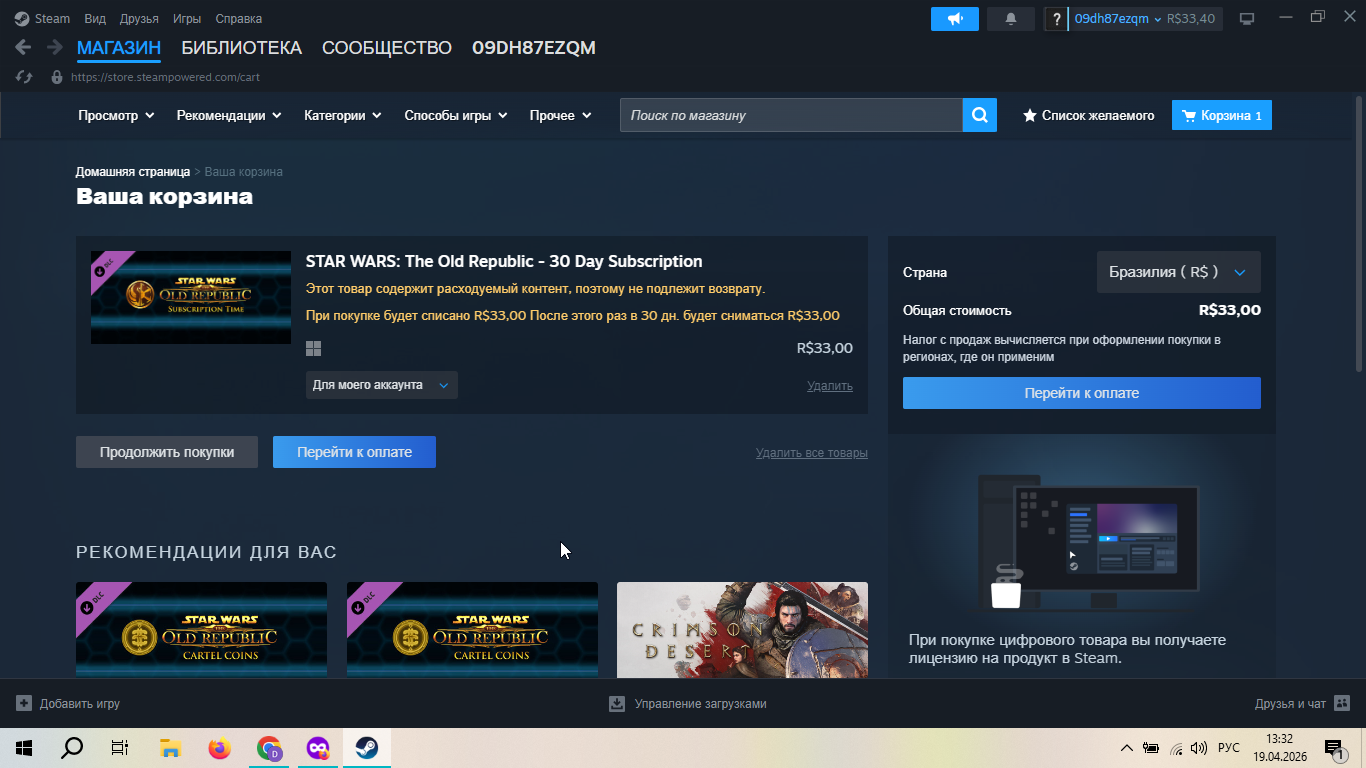The image size is (1366, 768).
Task: Click Продолжить покупки button
Action: click(167, 452)
